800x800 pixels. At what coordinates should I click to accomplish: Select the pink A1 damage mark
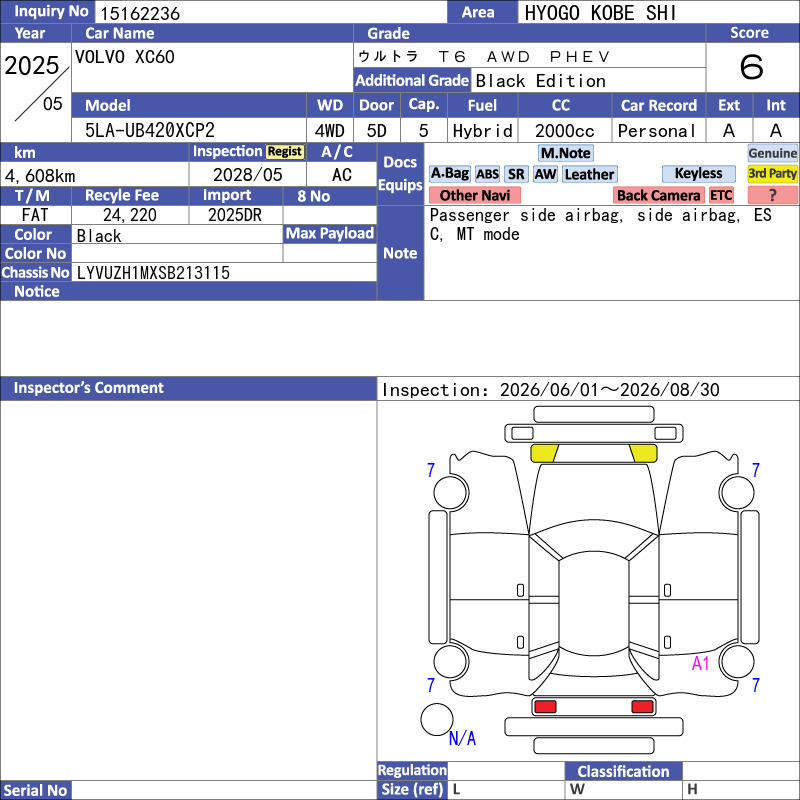click(x=701, y=663)
